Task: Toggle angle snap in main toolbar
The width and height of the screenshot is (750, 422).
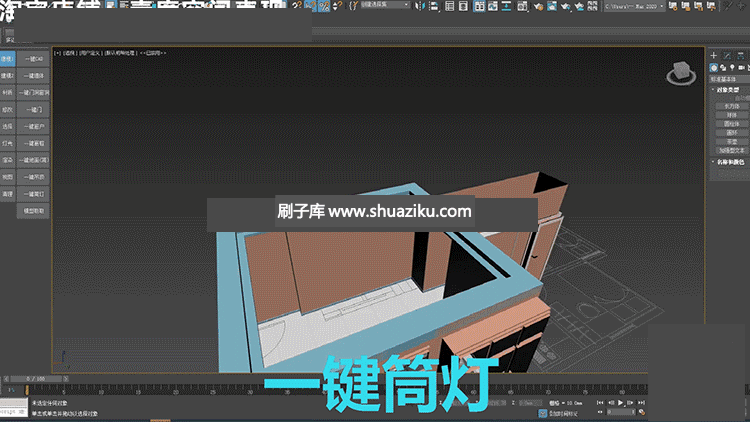Action: click(x=310, y=6)
